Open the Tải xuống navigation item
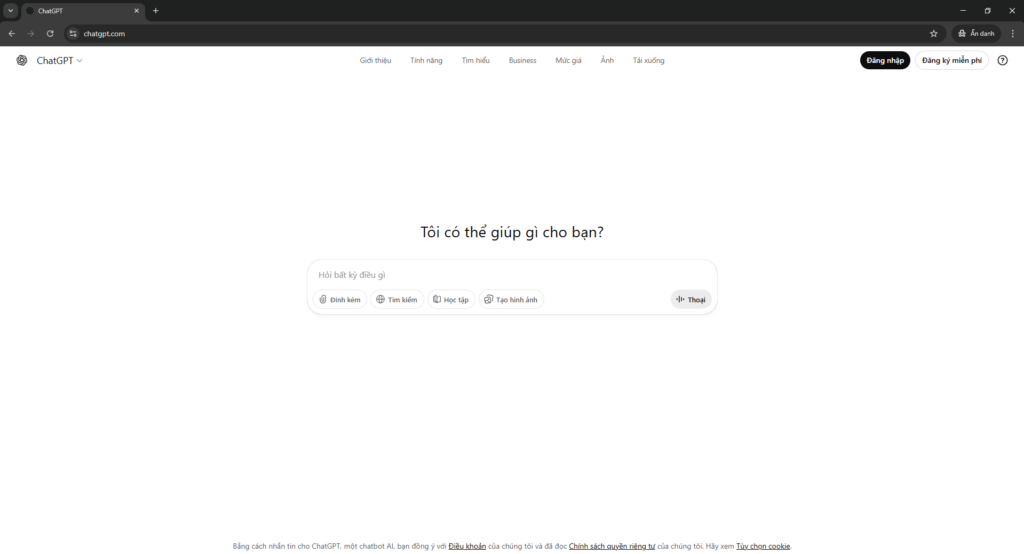 click(x=648, y=60)
